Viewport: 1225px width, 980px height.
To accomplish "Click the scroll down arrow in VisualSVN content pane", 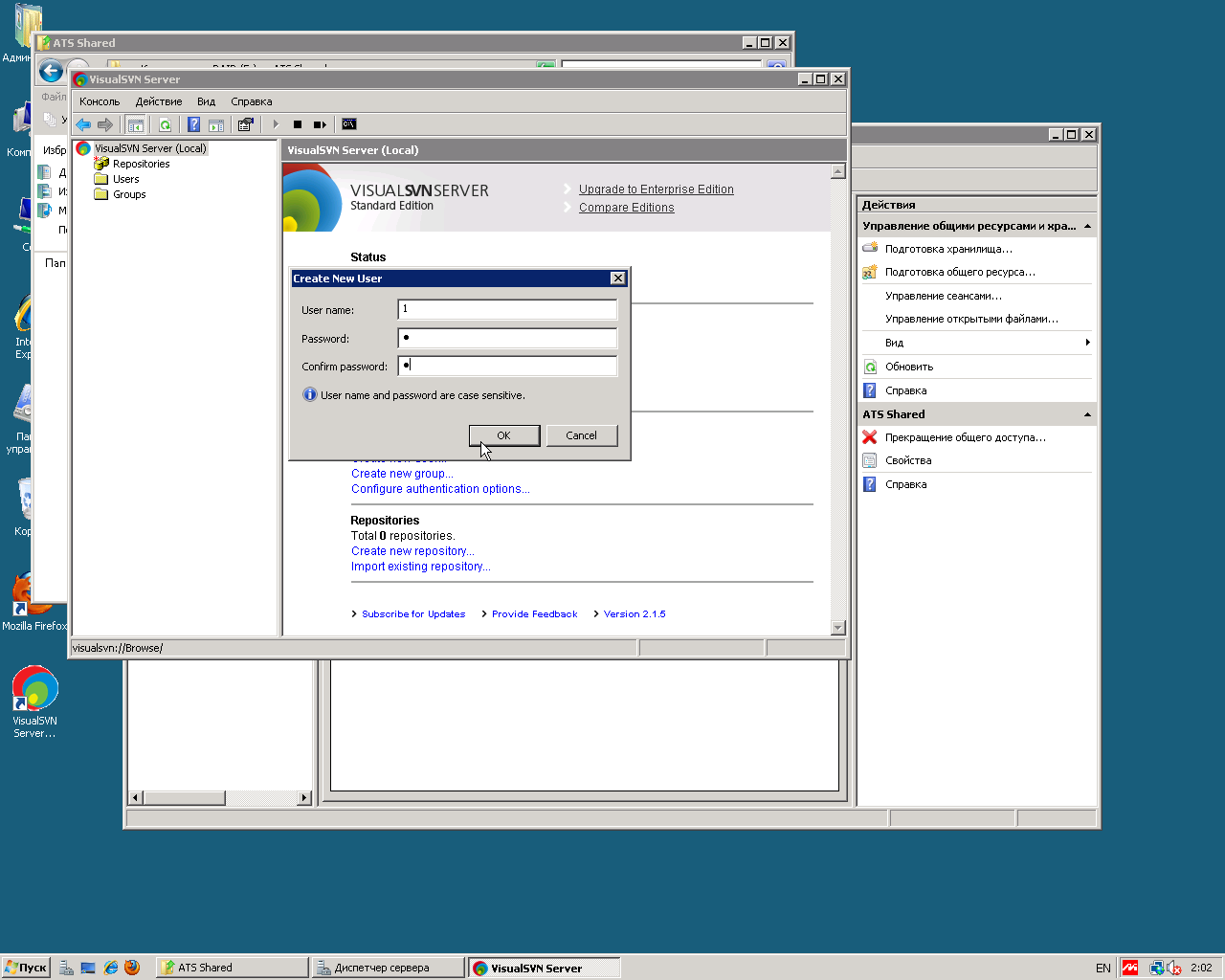I will (x=838, y=628).
